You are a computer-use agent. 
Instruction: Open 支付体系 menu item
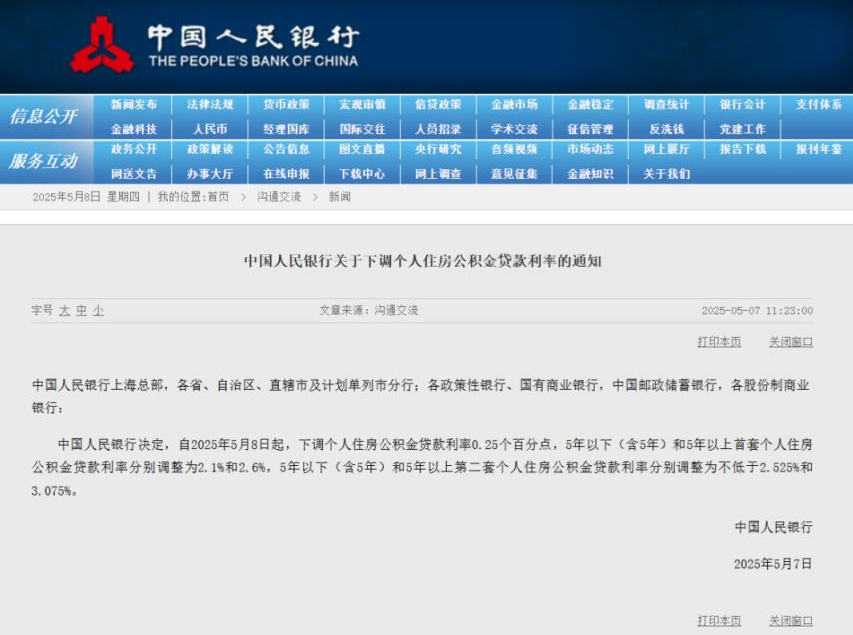(x=819, y=104)
